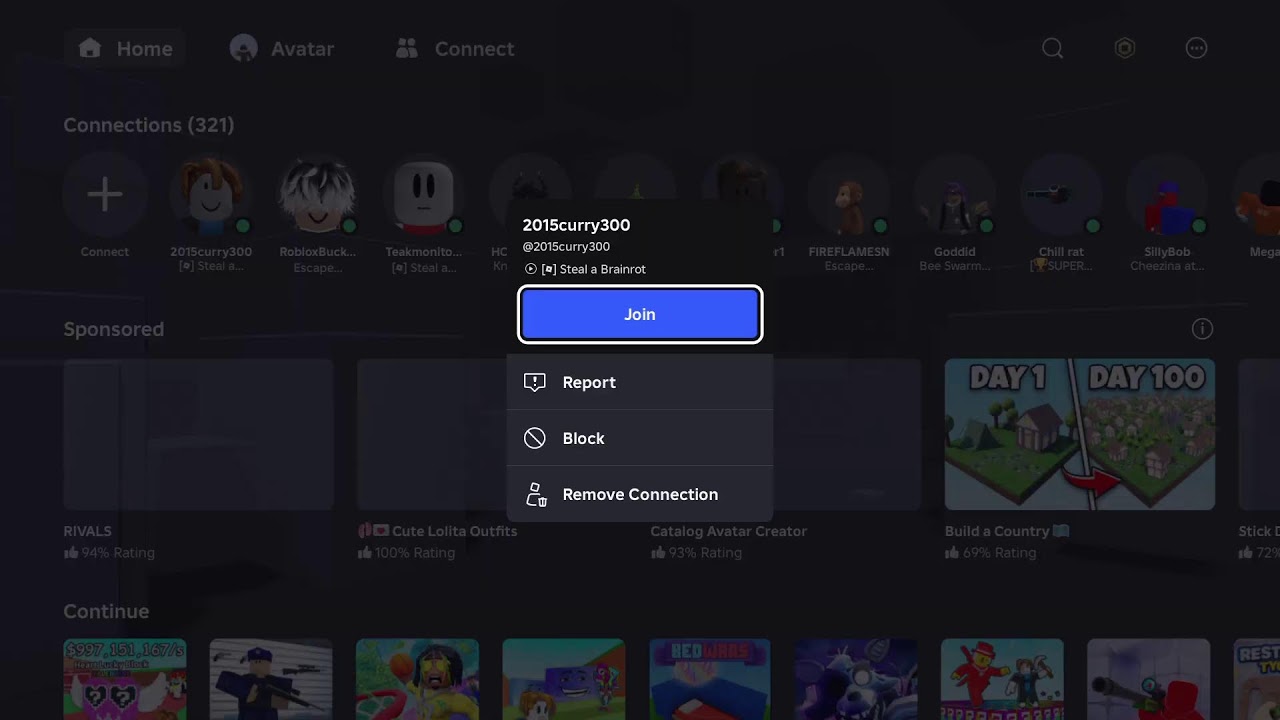Open the Catalog Avatar Creator title
Image resolution: width=1280 pixels, height=720 pixels.
click(729, 531)
